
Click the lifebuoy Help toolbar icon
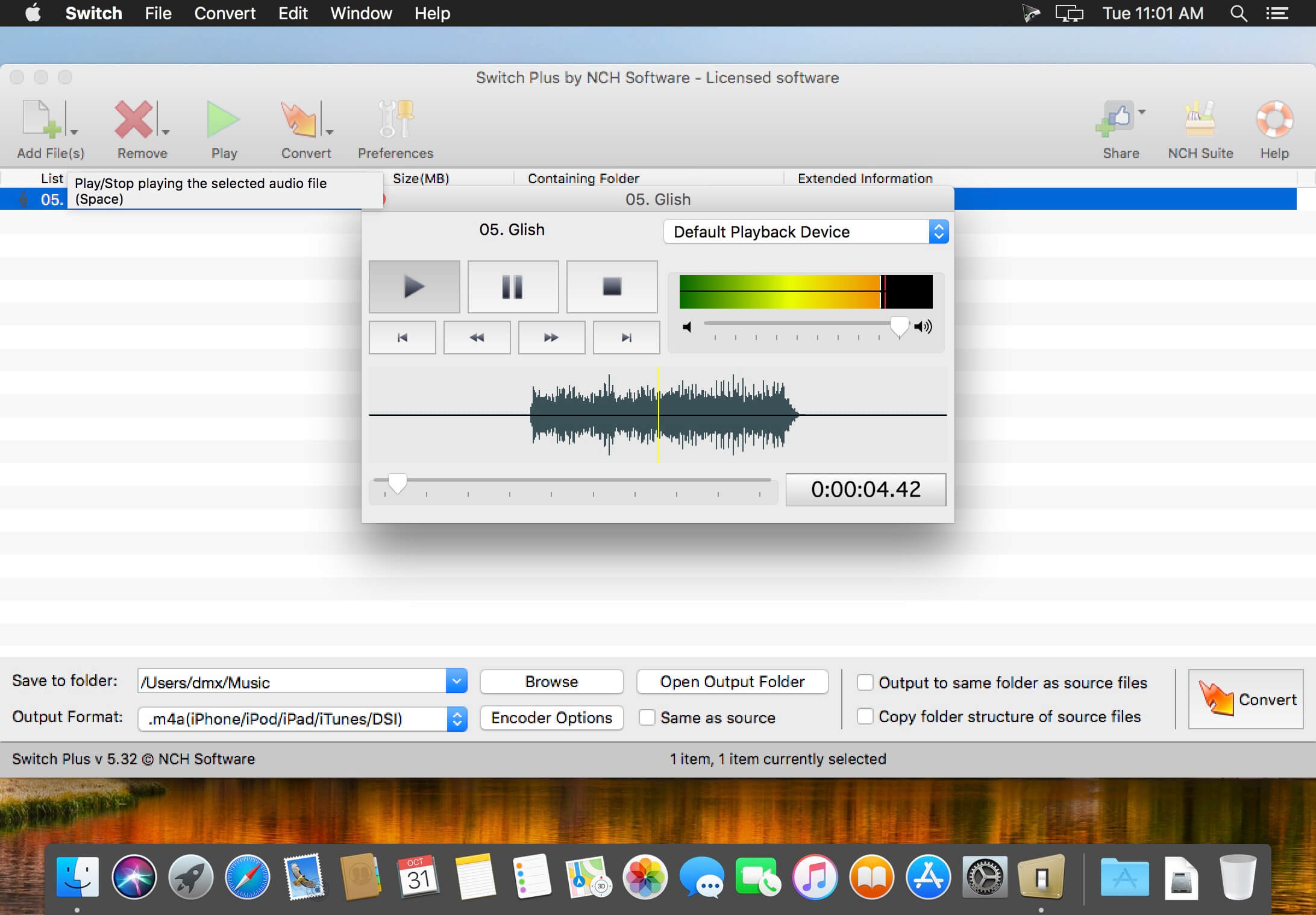click(1274, 119)
